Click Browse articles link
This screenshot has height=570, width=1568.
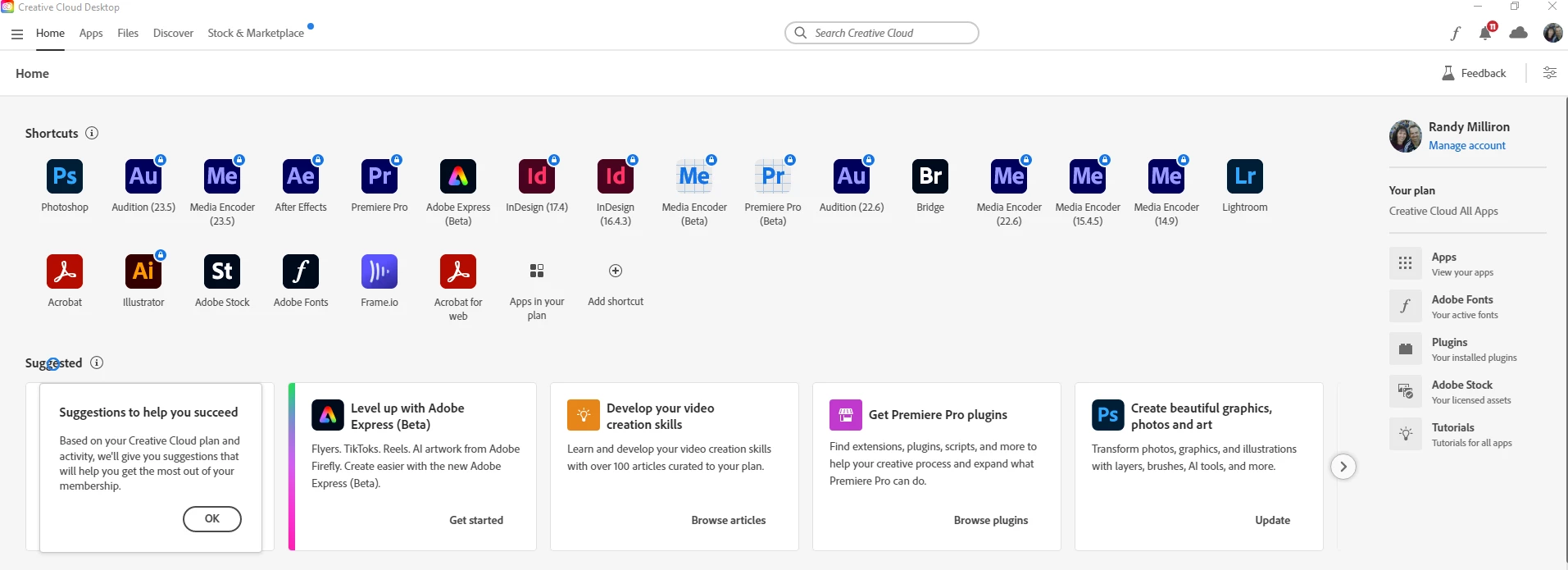click(729, 520)
